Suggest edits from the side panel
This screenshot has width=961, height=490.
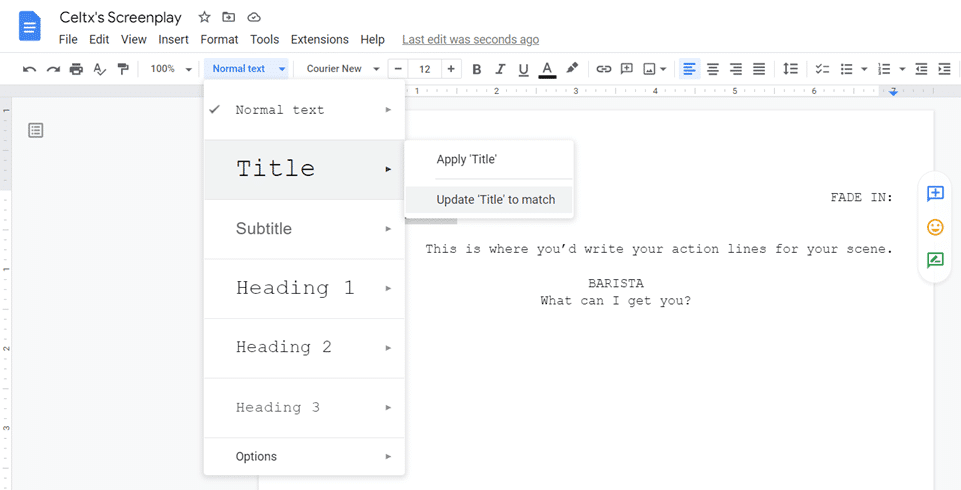tap(935, 260)
